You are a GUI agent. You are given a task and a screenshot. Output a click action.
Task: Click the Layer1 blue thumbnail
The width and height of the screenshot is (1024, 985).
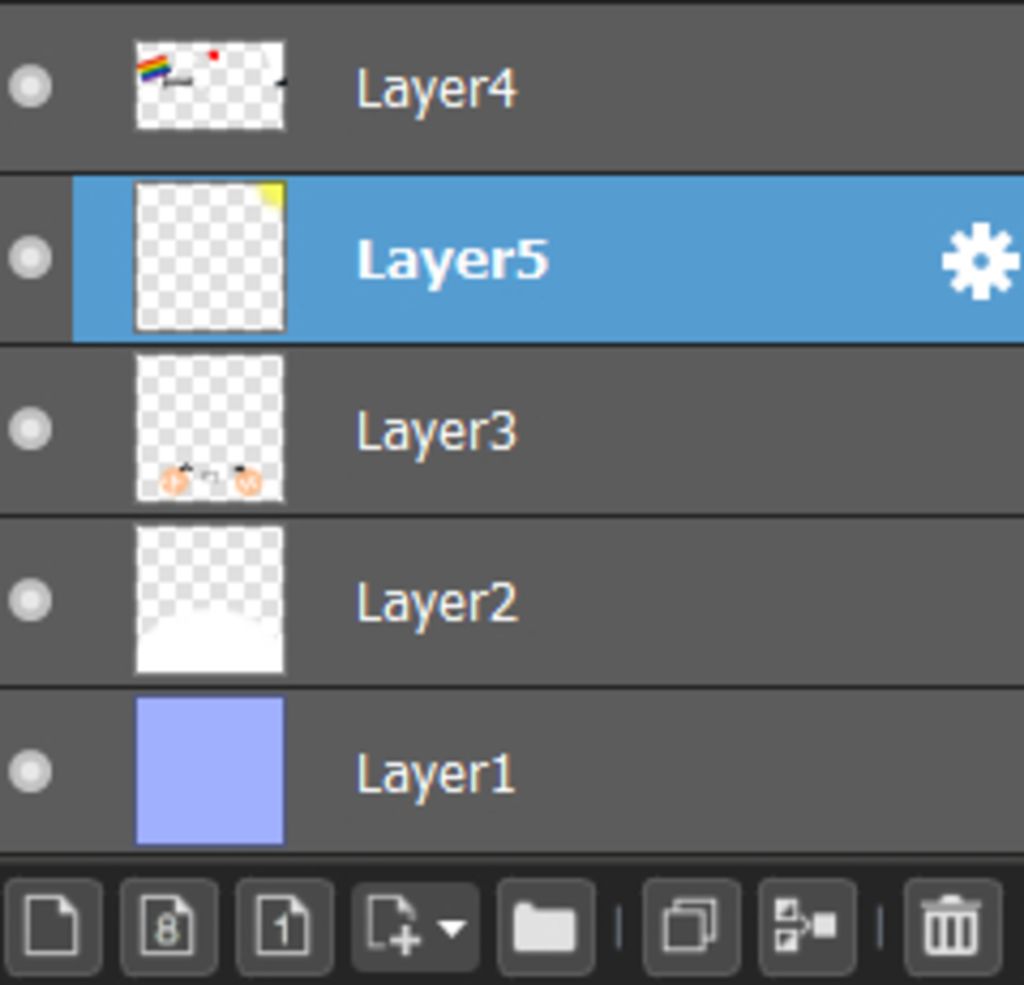(210, 771)
